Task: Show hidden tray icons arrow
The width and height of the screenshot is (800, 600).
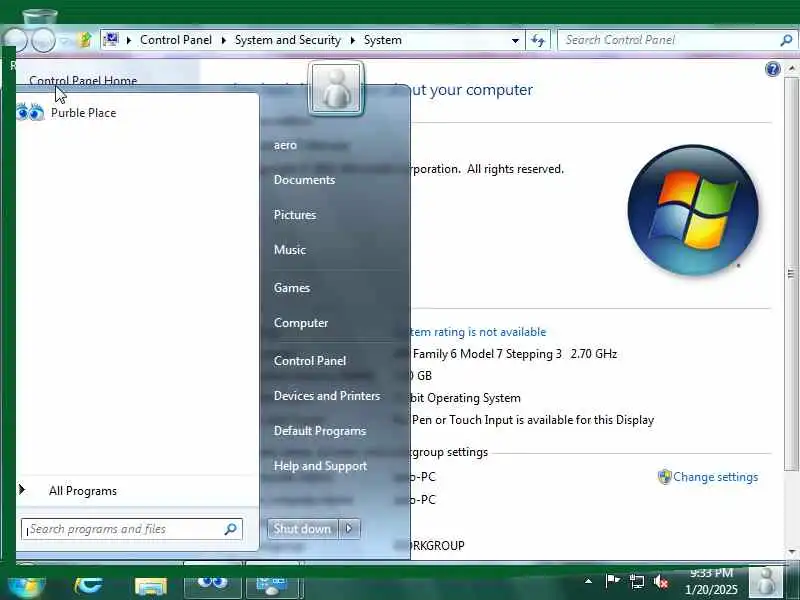Action: tap(588, 581)
